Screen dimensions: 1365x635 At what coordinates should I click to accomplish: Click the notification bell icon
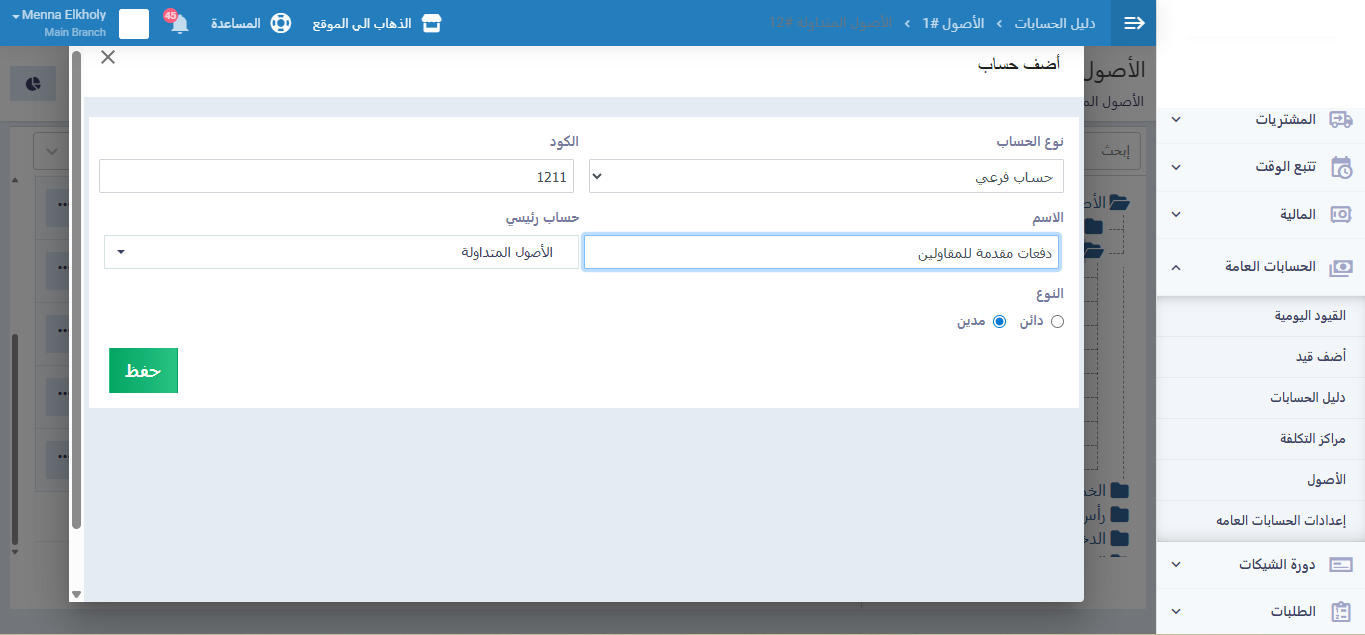point(179,24)
